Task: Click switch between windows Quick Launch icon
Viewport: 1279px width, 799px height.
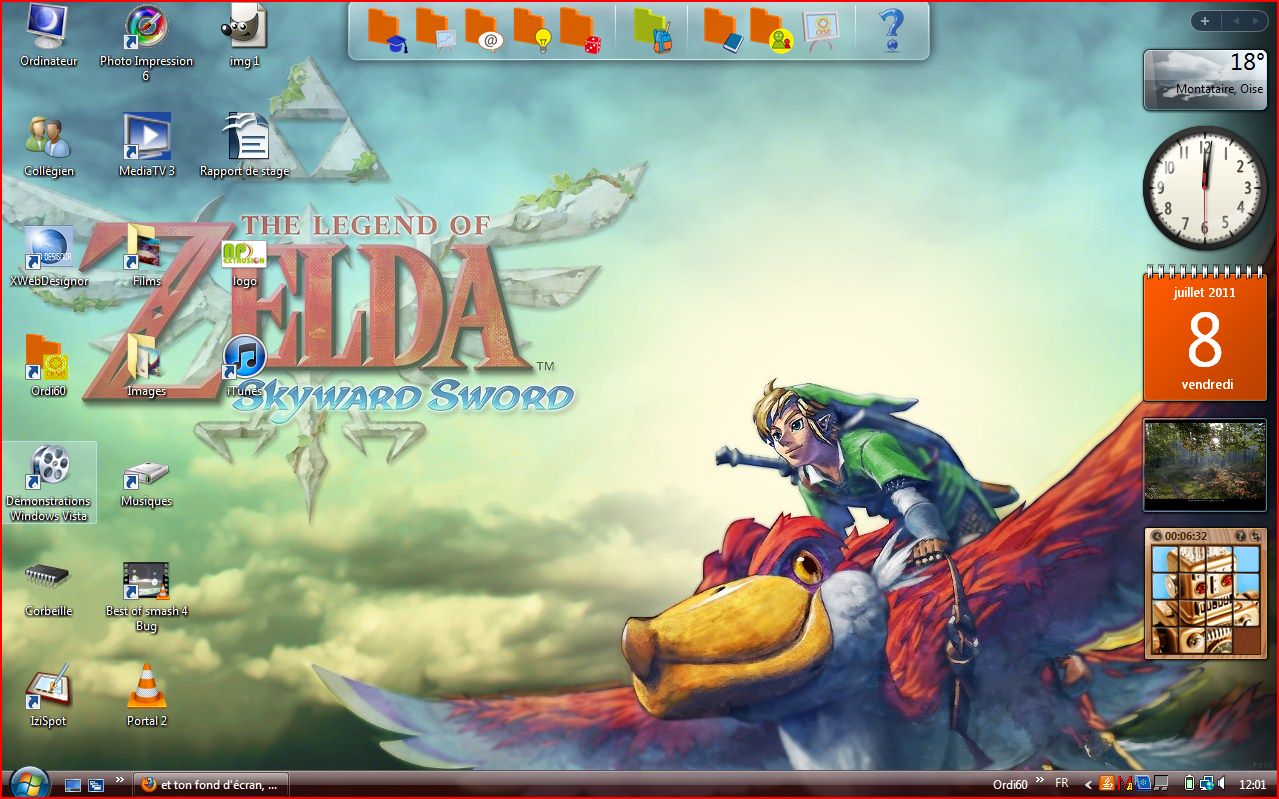Action: (96, 785)
